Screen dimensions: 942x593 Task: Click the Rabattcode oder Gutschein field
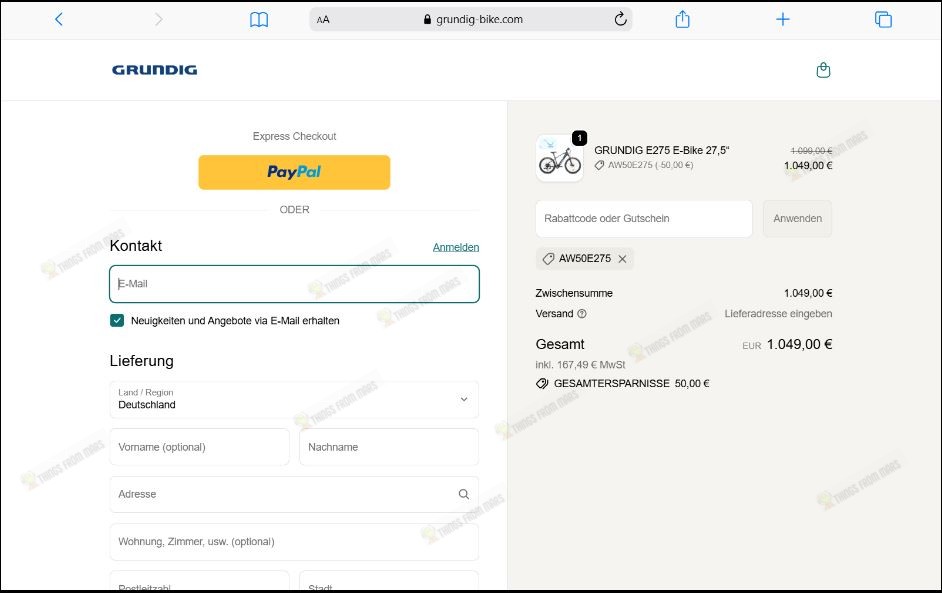(x=643, y=218)
